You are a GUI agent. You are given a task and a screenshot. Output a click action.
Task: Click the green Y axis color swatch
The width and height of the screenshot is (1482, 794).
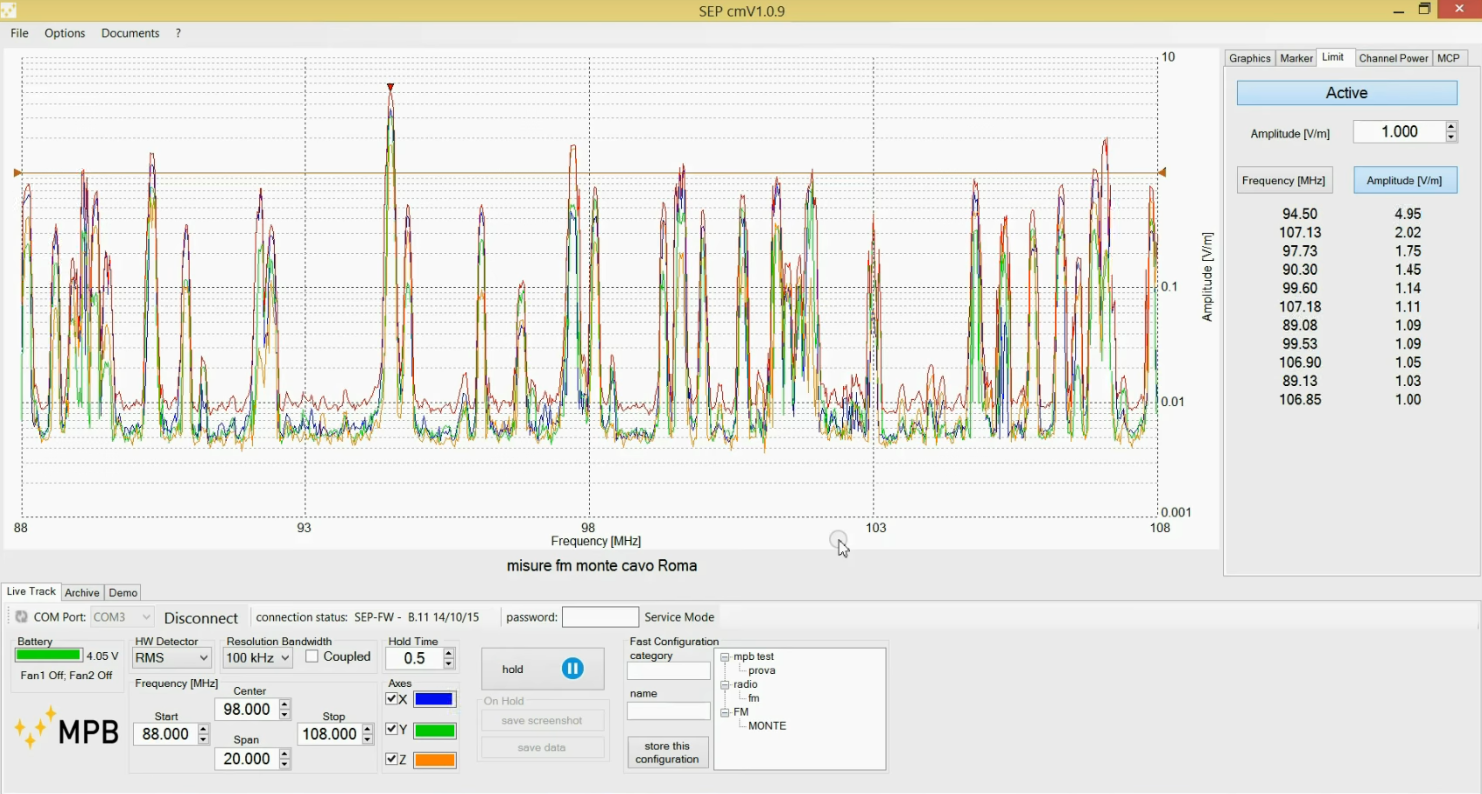(435, 730)
